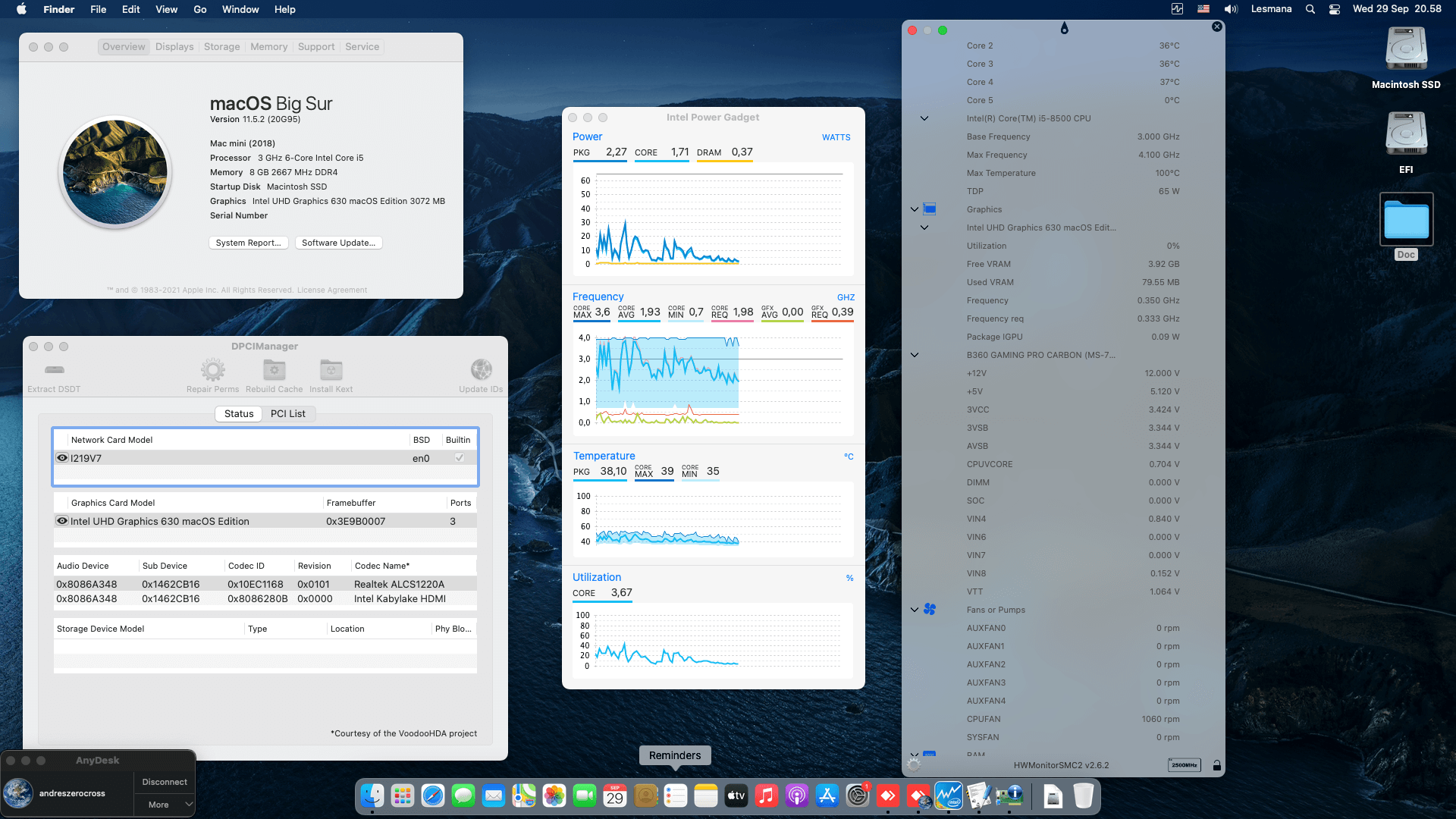Open Music app from the Dock
The image size is (1456, 819).
point(766,795)
